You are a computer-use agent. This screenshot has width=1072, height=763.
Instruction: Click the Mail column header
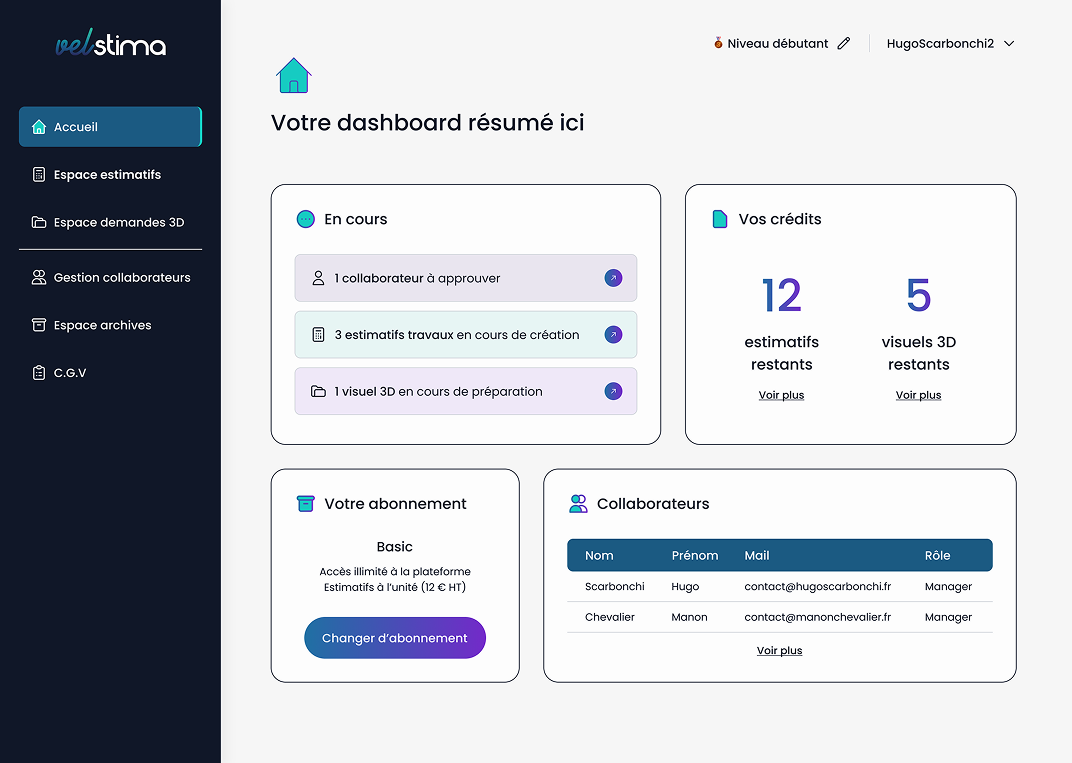[x=757, y=555]
